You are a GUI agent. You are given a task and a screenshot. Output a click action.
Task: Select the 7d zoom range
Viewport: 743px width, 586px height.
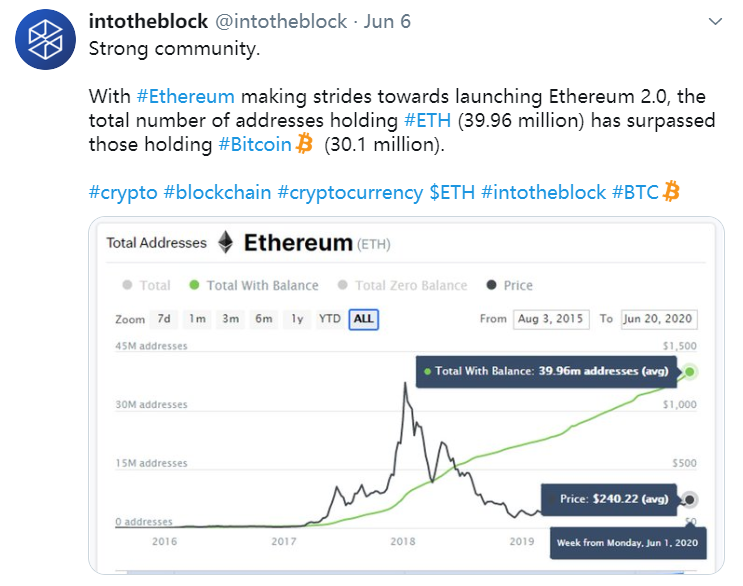[x=163, y=319]
